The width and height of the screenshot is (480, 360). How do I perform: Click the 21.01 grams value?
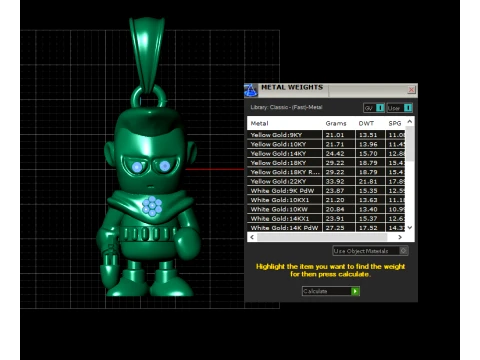point(335,135)
